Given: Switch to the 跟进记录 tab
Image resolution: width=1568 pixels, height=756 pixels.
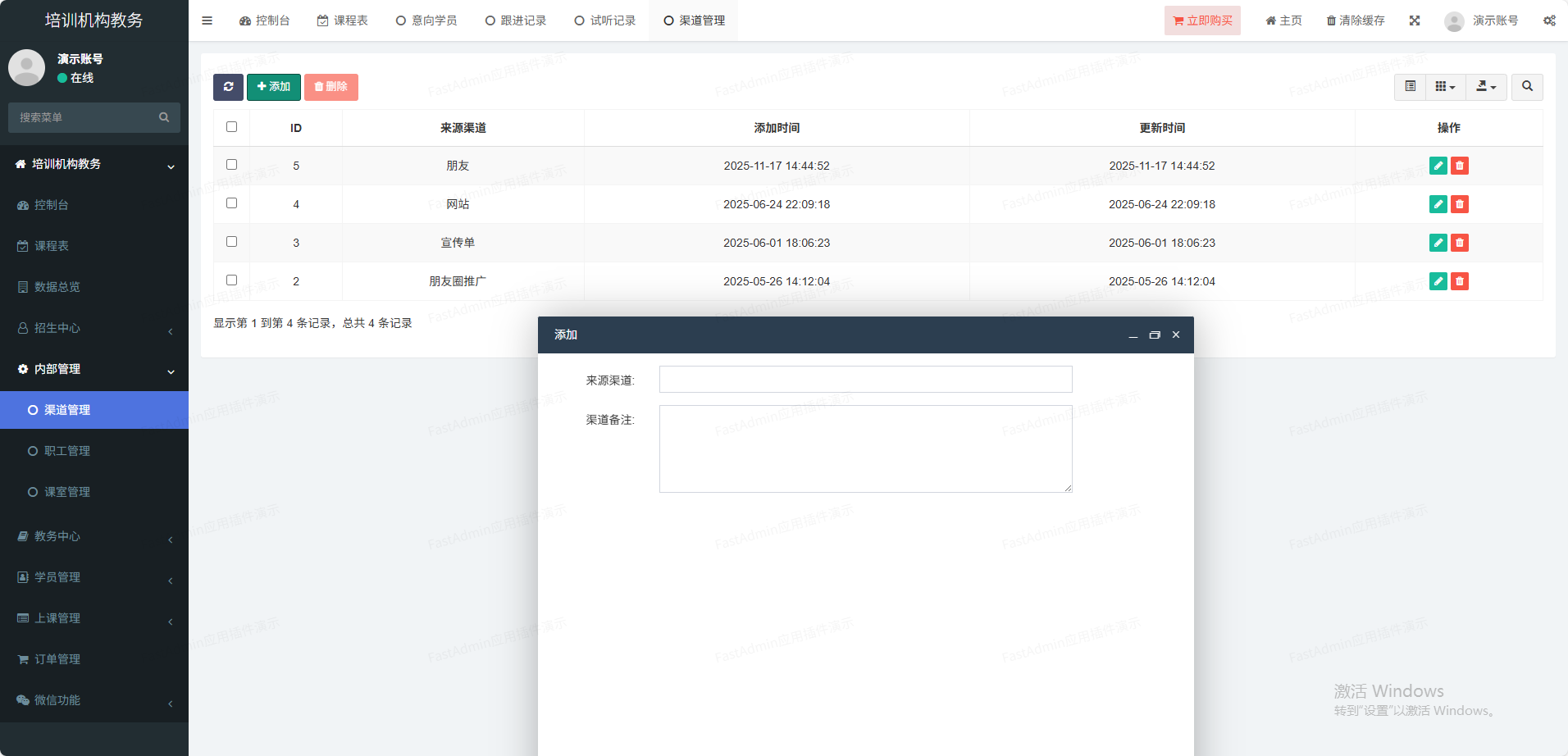Looking at the screenshot, I should pyautogui.click(x=516, y=20).
